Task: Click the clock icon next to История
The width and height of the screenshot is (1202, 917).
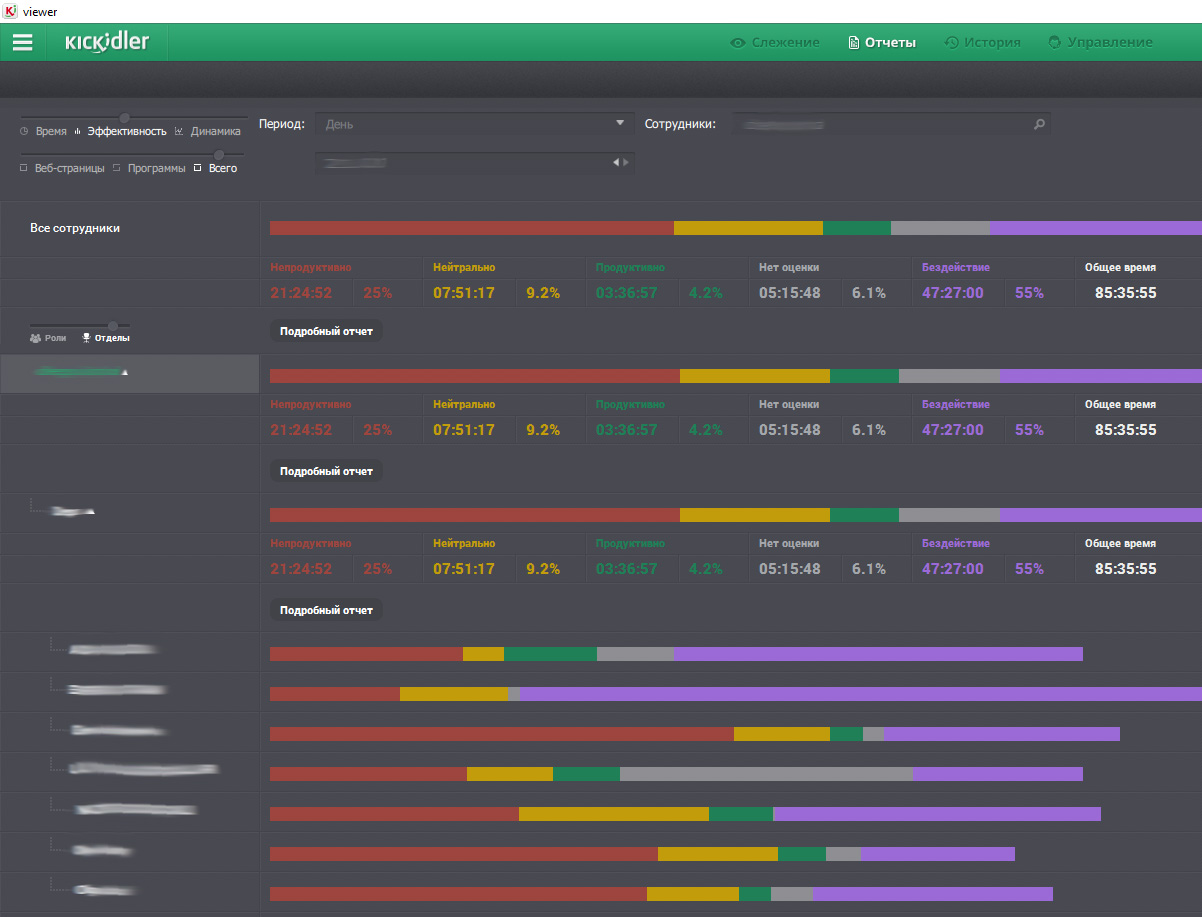Action: click(x=951, y=43)
